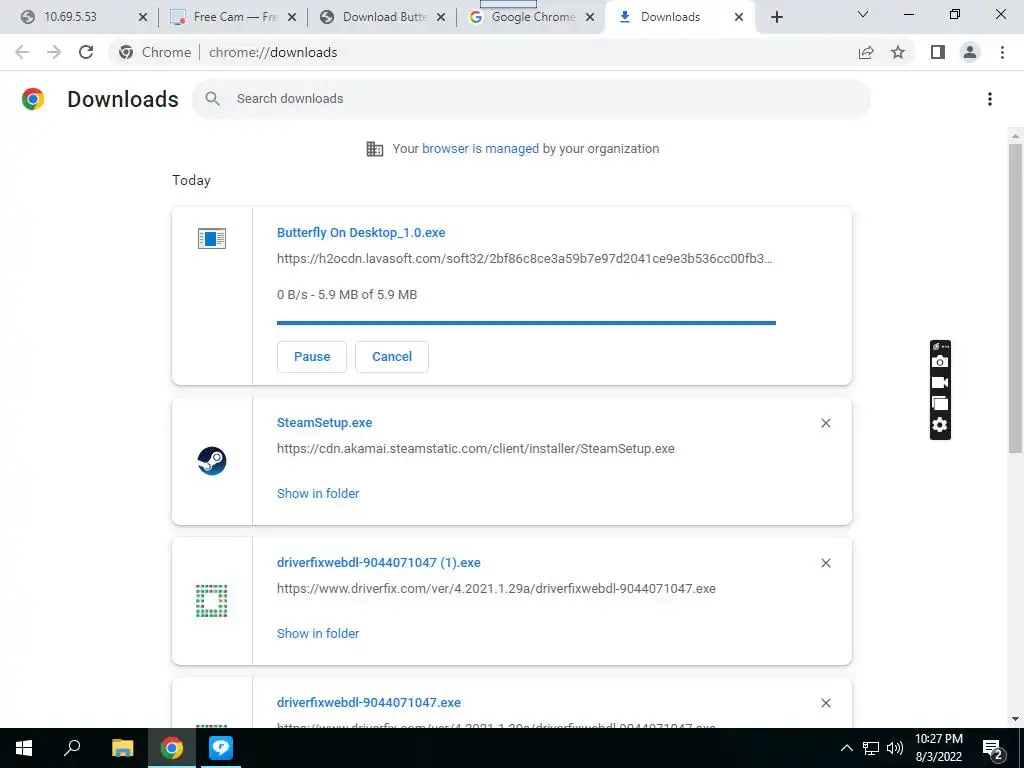Click the 'browser is managed' link
This screenshot has height=768, width=1024.
pos(480,149)
